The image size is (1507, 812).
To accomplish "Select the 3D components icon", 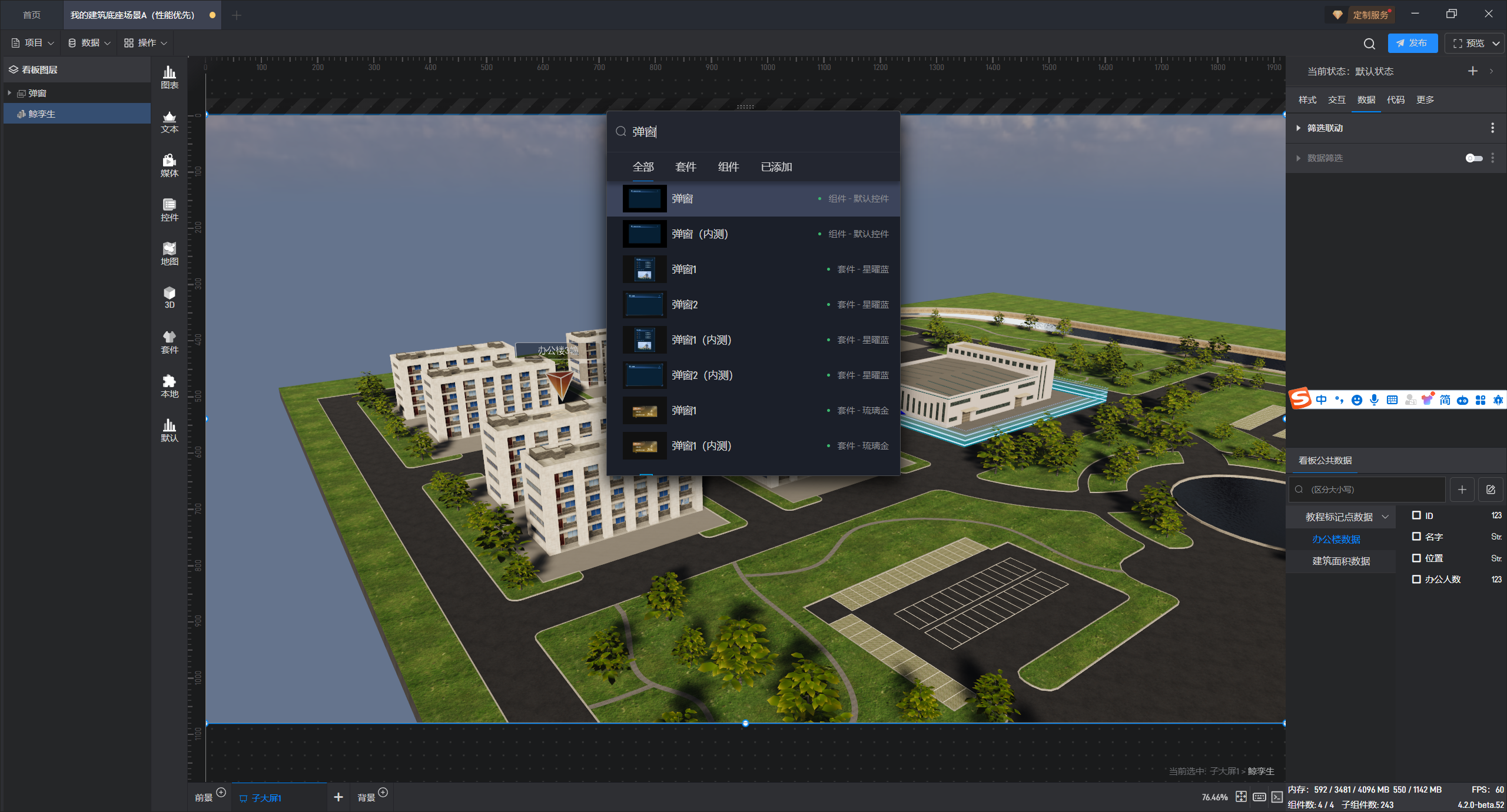I will coord(170,297).
